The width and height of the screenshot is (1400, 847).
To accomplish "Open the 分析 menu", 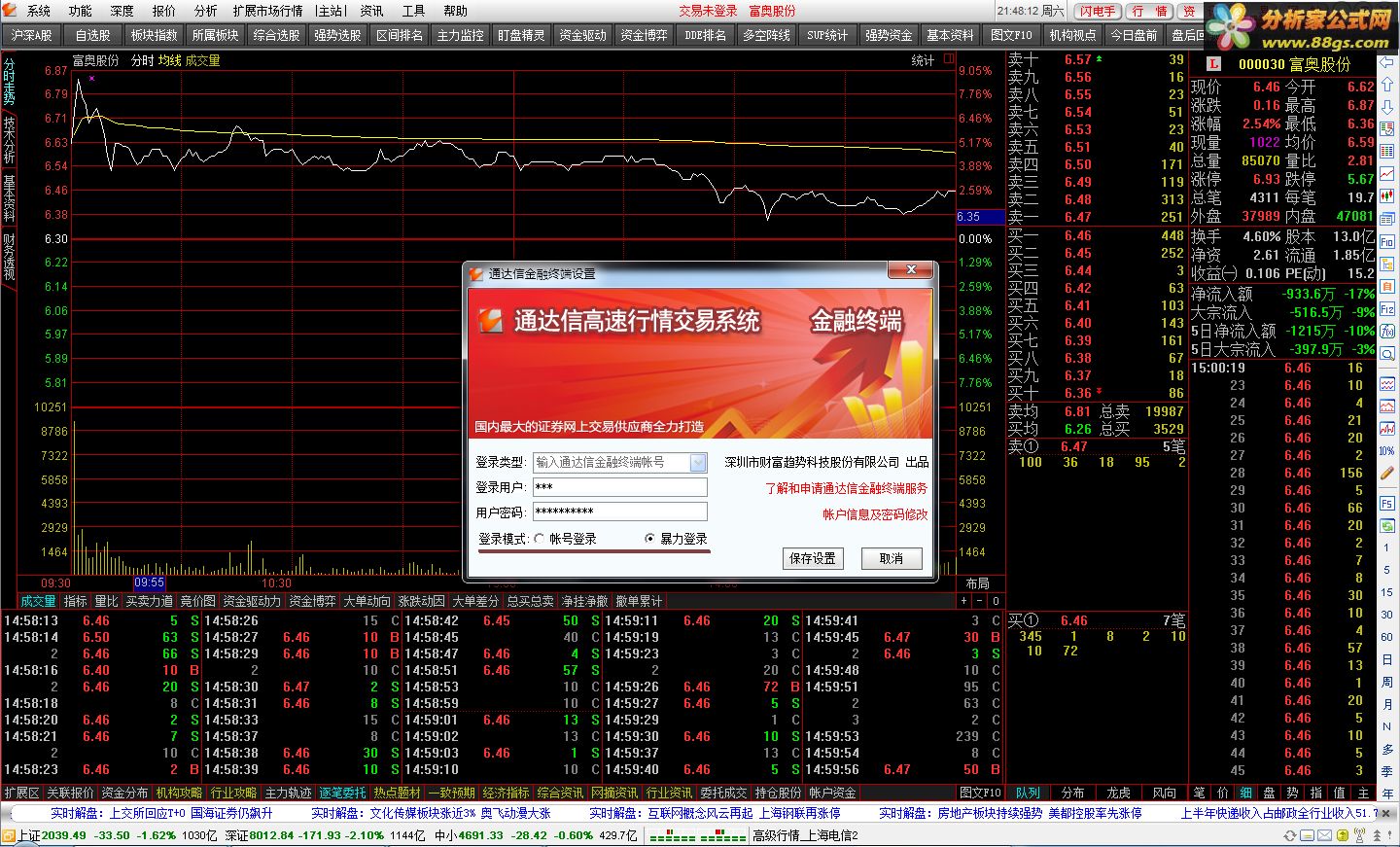I will pyautogui.click(x=206, y=11).
